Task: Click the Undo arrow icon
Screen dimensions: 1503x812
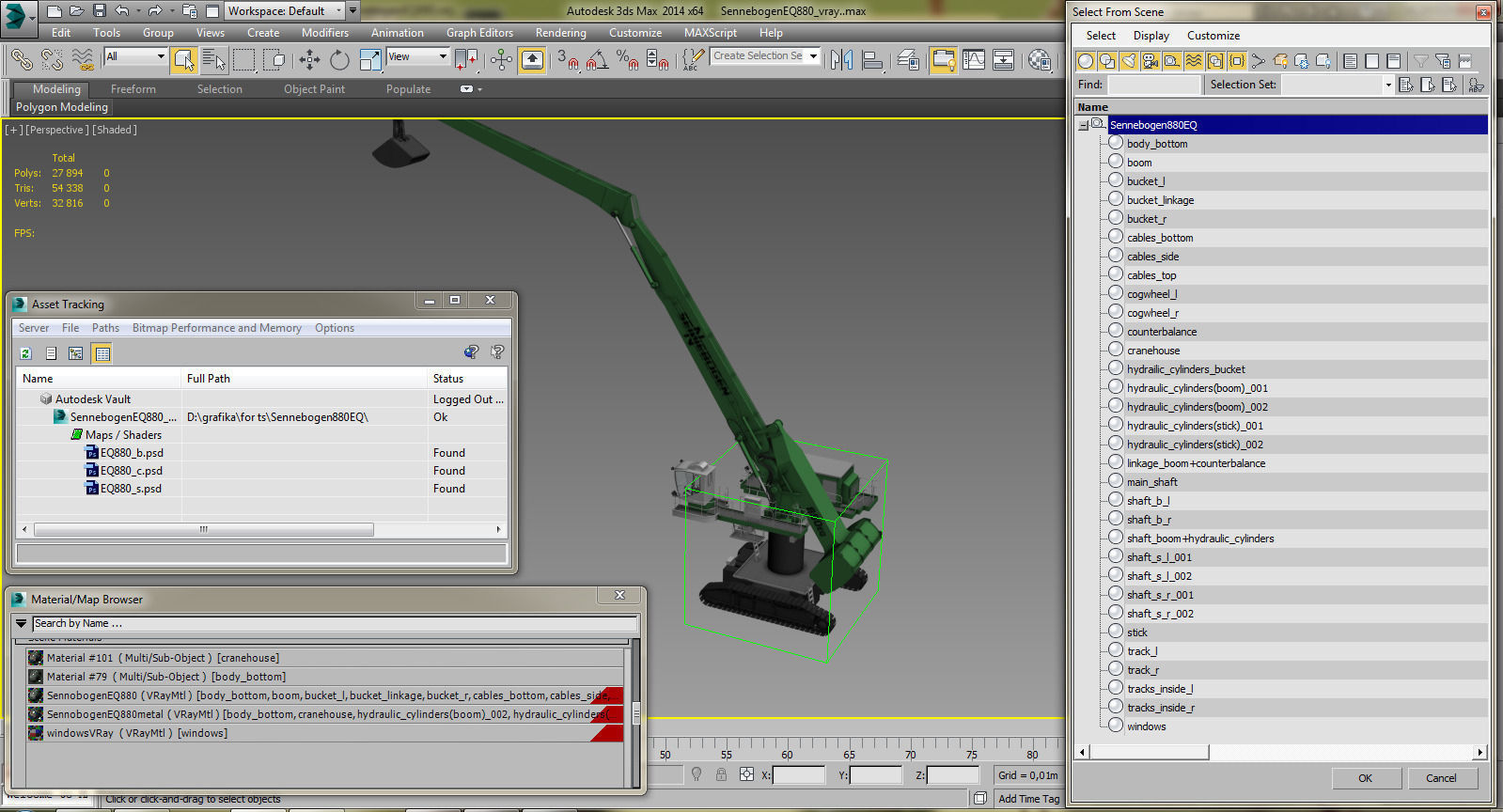Action: coord(122,11)
